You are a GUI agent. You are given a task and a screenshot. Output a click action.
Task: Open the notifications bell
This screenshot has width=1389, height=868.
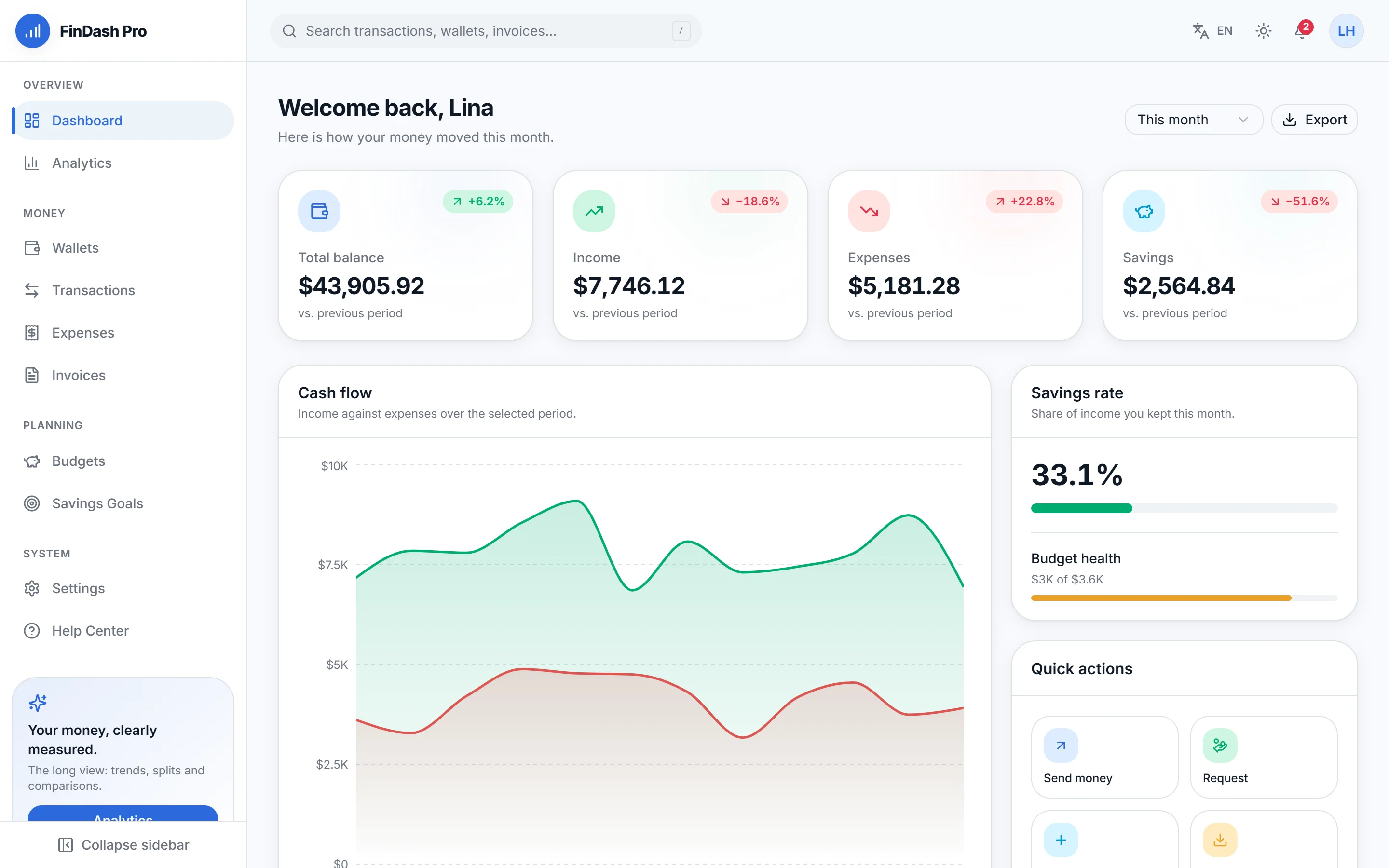1301,31
